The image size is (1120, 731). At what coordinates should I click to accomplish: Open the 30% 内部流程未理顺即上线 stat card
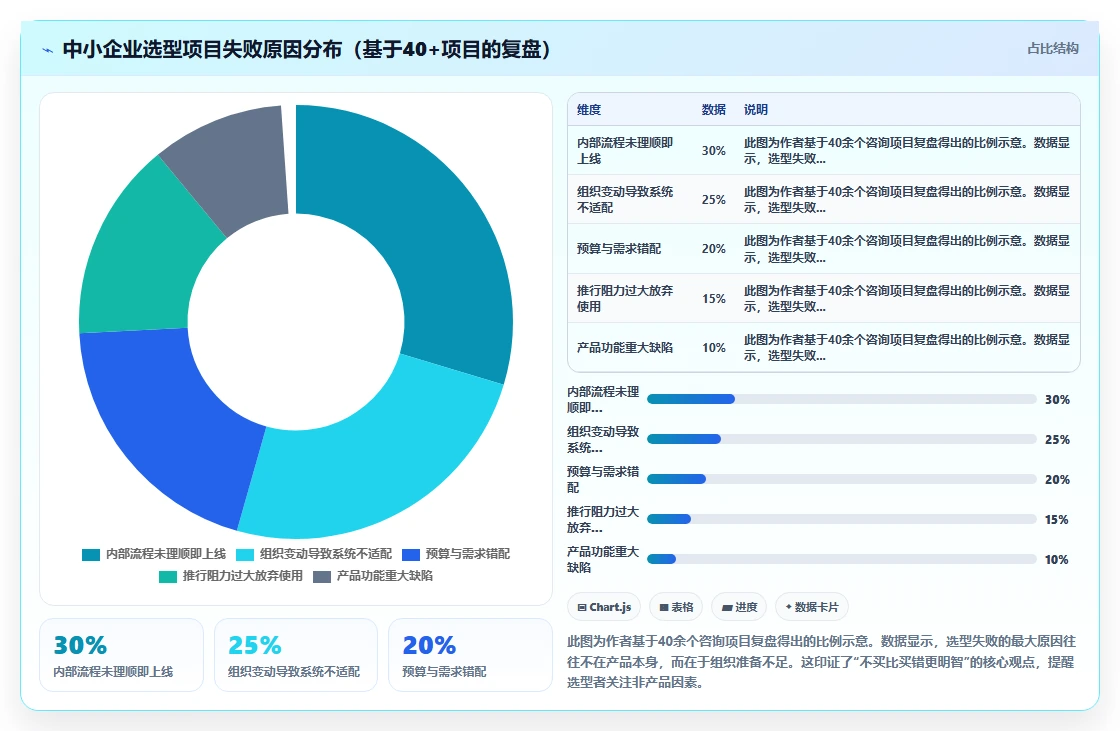coord(121,655)
